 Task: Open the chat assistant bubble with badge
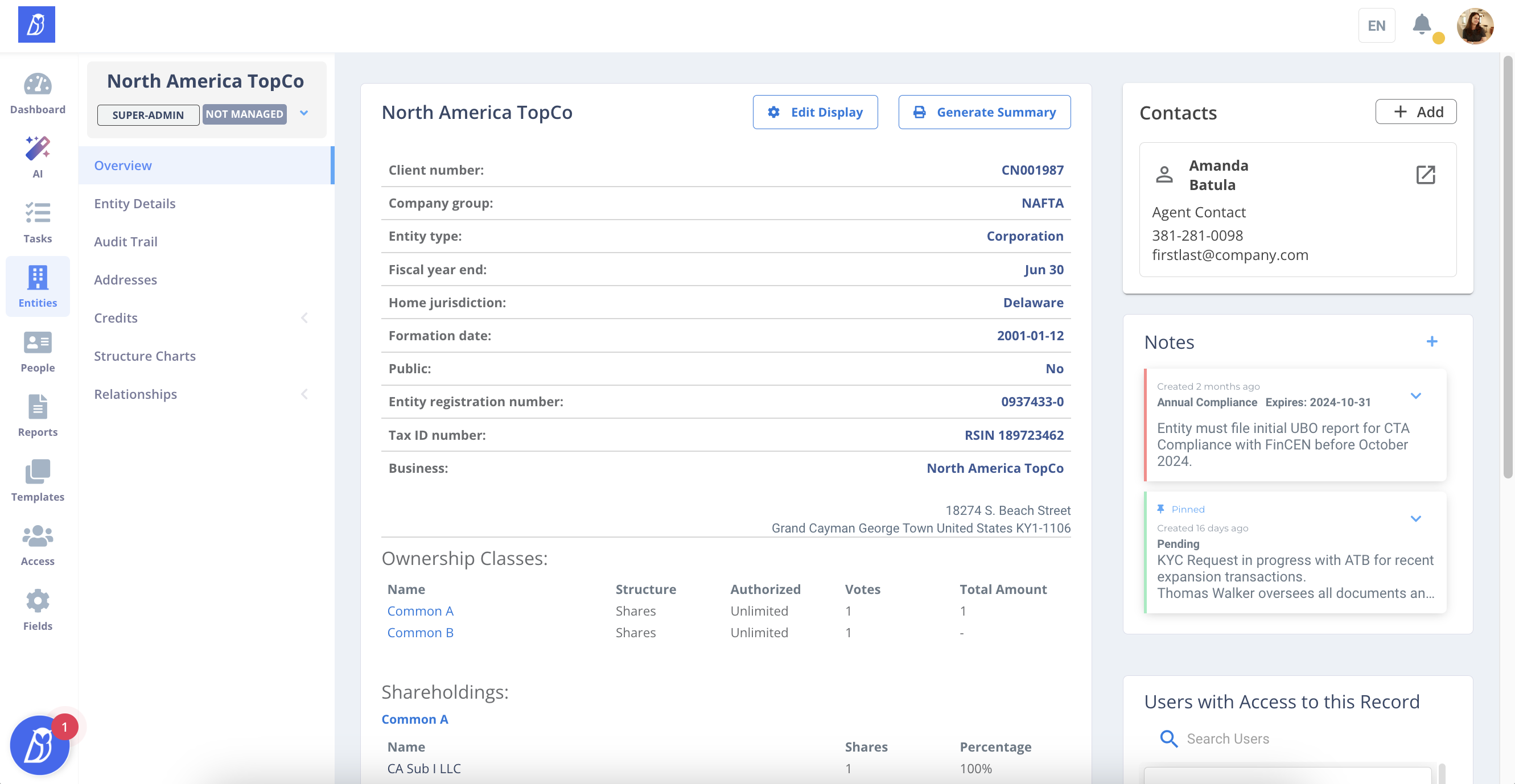tap(40, 745)
